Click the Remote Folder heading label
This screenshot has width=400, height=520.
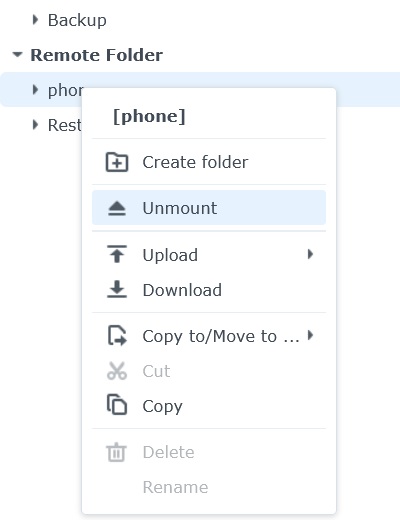click(97, 55)
